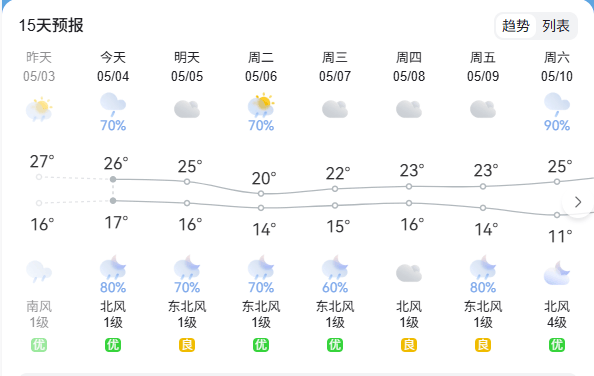Select the 今天 05/04 day column header
The width and height of the screenshot is (594, 376).
click(113, 67)
